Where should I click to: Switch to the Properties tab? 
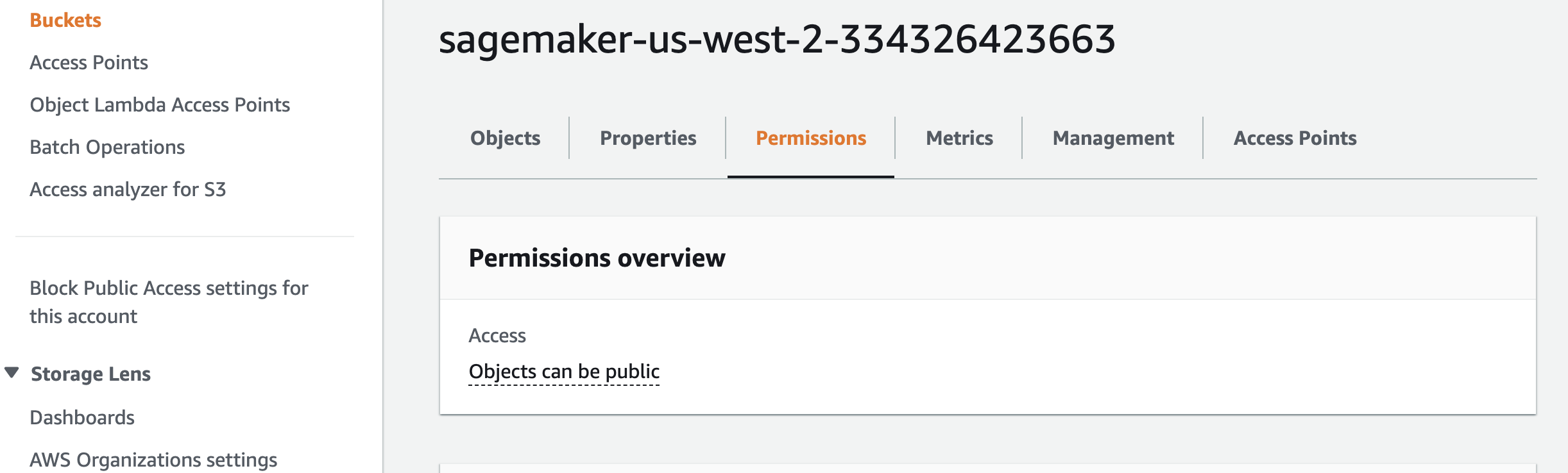(648, 138)
